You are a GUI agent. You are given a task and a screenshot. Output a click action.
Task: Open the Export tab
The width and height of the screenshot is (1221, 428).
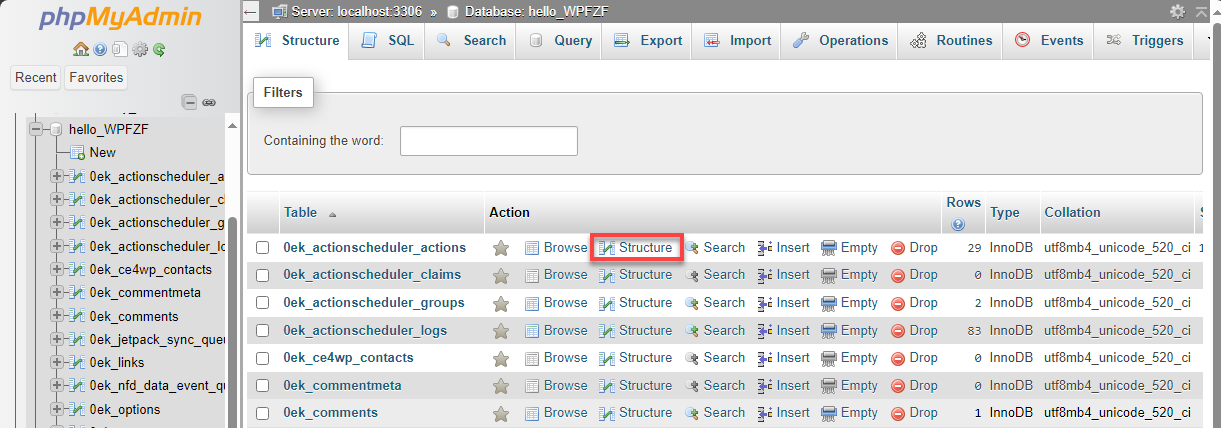[648, 41]
